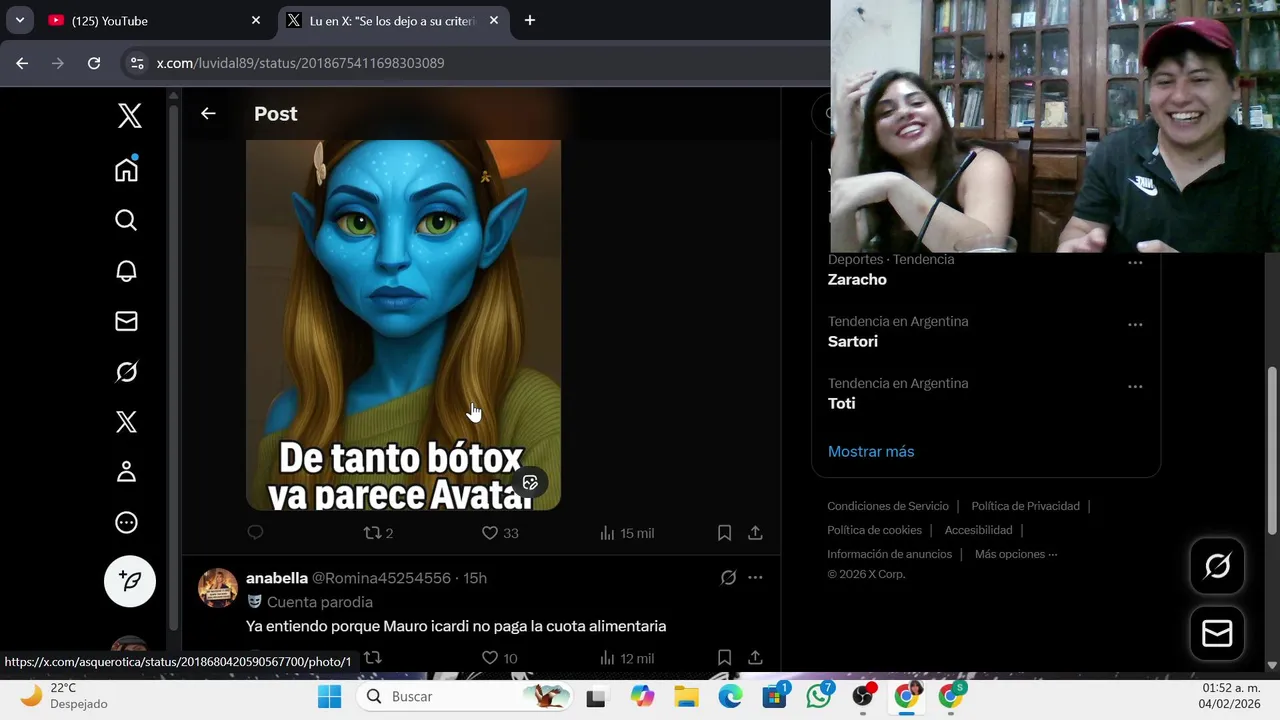
Task: Open Profile person icon in sidebar
Action: click(126, 472)
